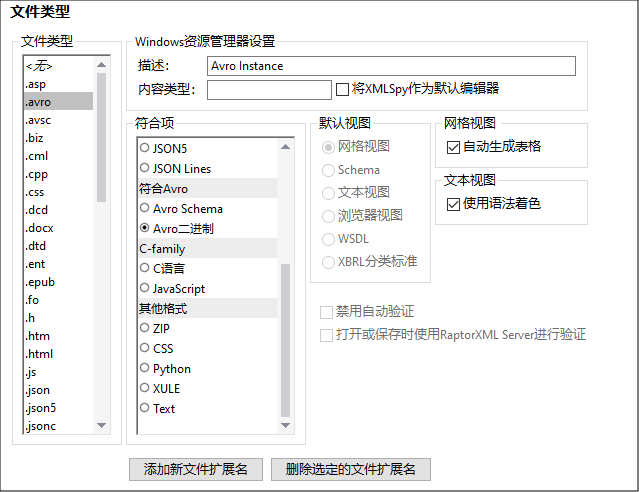This screenshot has width=639, height=492.
Task: Click 删除选定的文件扩展名 button
Action: [x=350, y=469]
